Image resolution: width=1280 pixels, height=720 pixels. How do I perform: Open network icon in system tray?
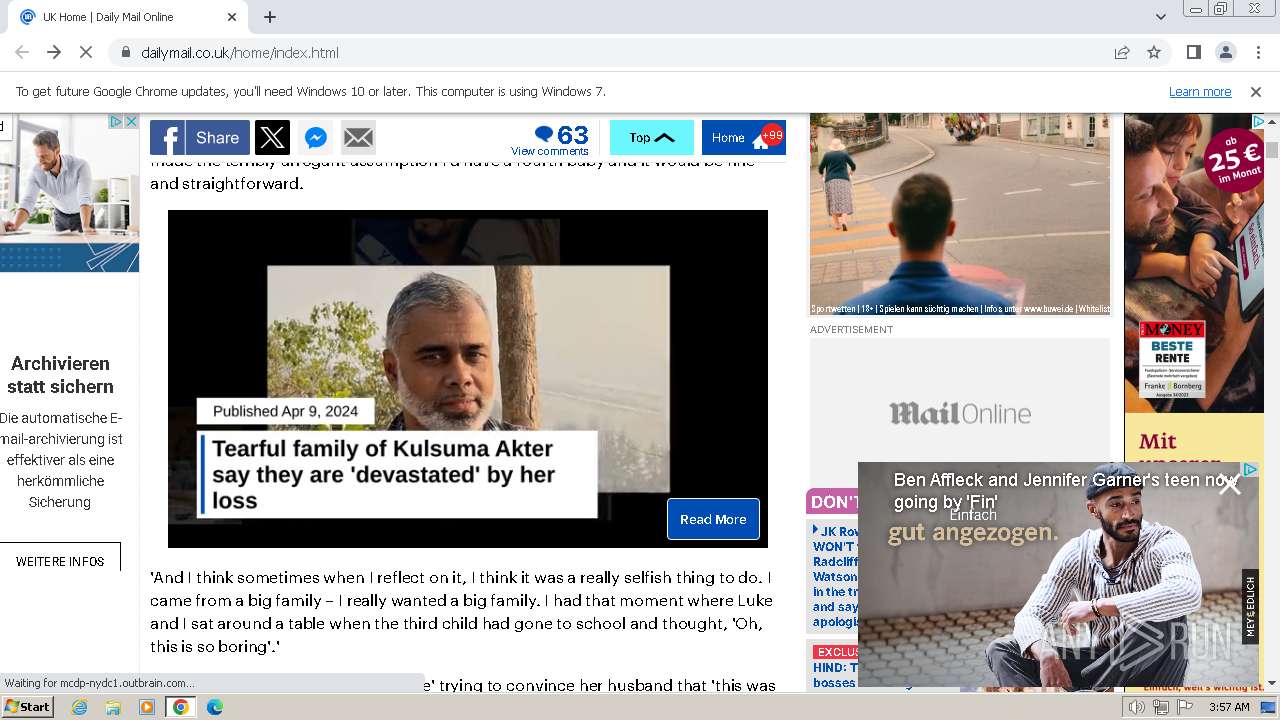click(x=1161, y=707)
